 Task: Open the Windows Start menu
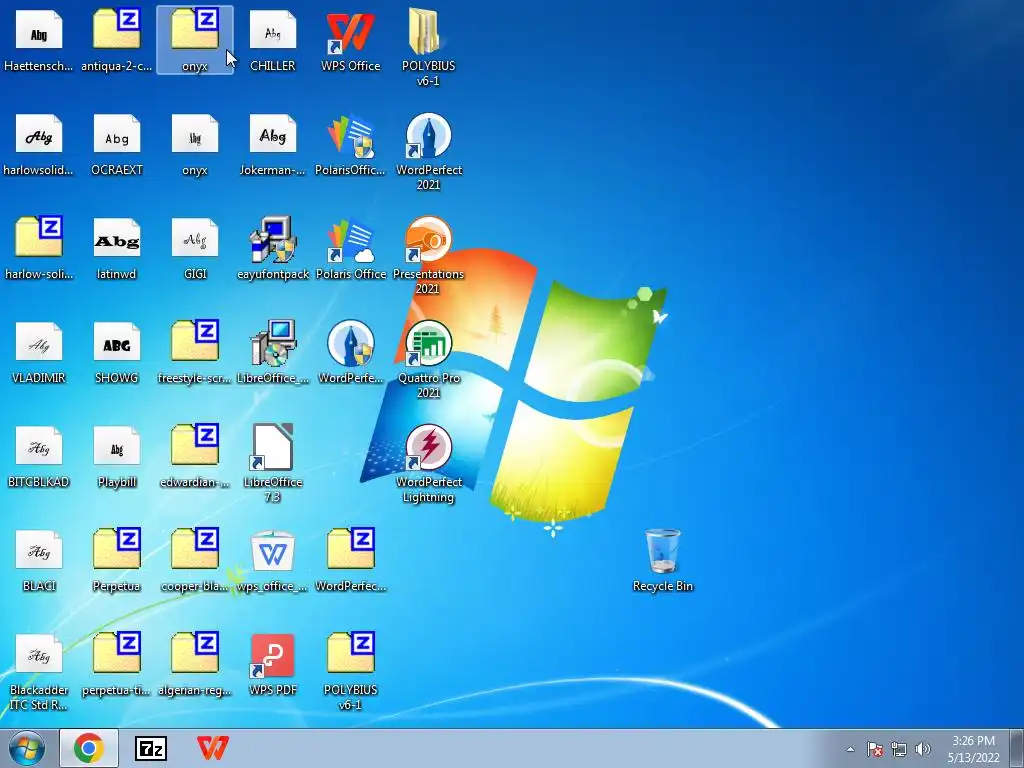click(26, 748)
